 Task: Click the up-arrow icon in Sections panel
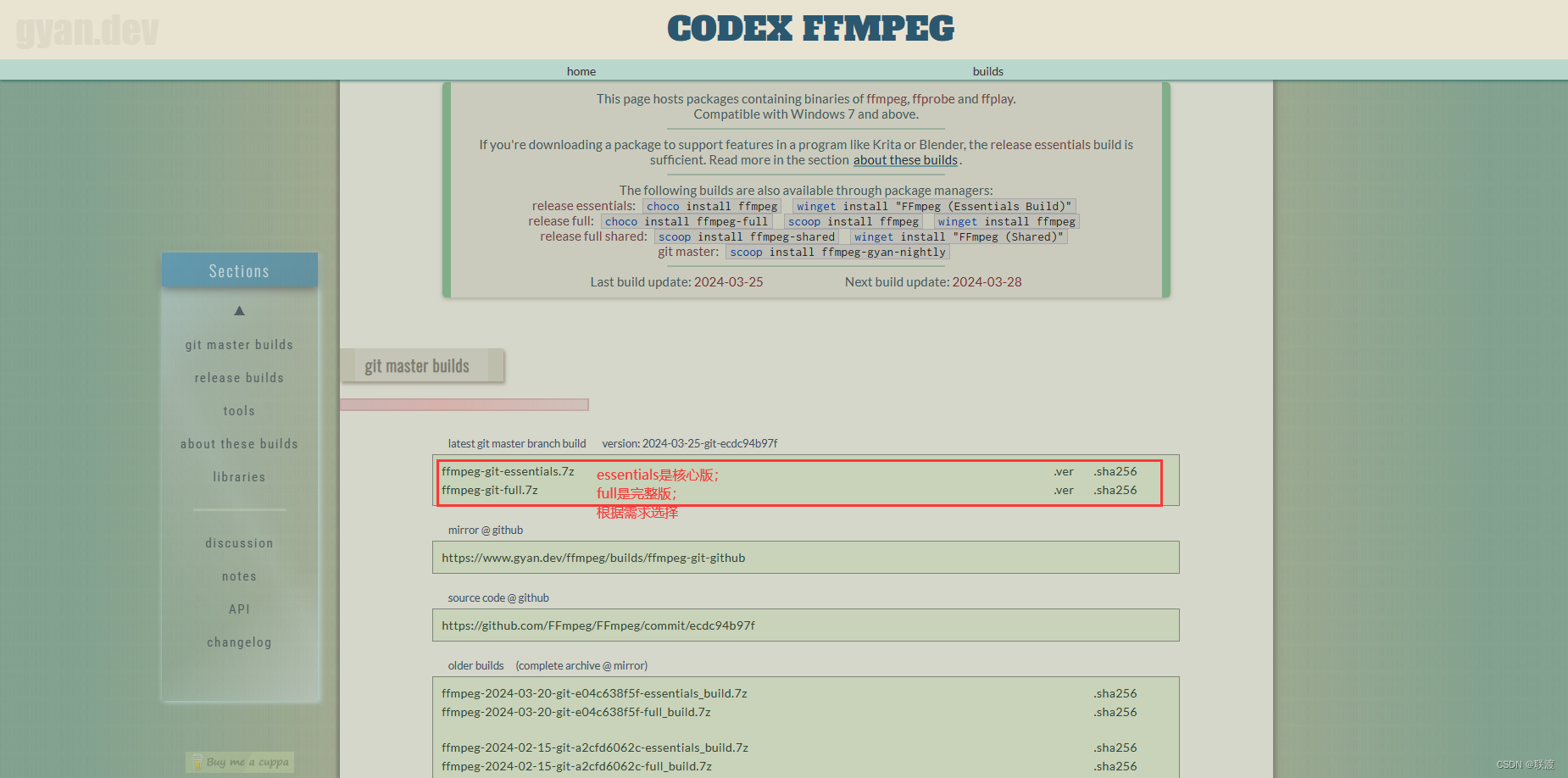click(240, 311)
